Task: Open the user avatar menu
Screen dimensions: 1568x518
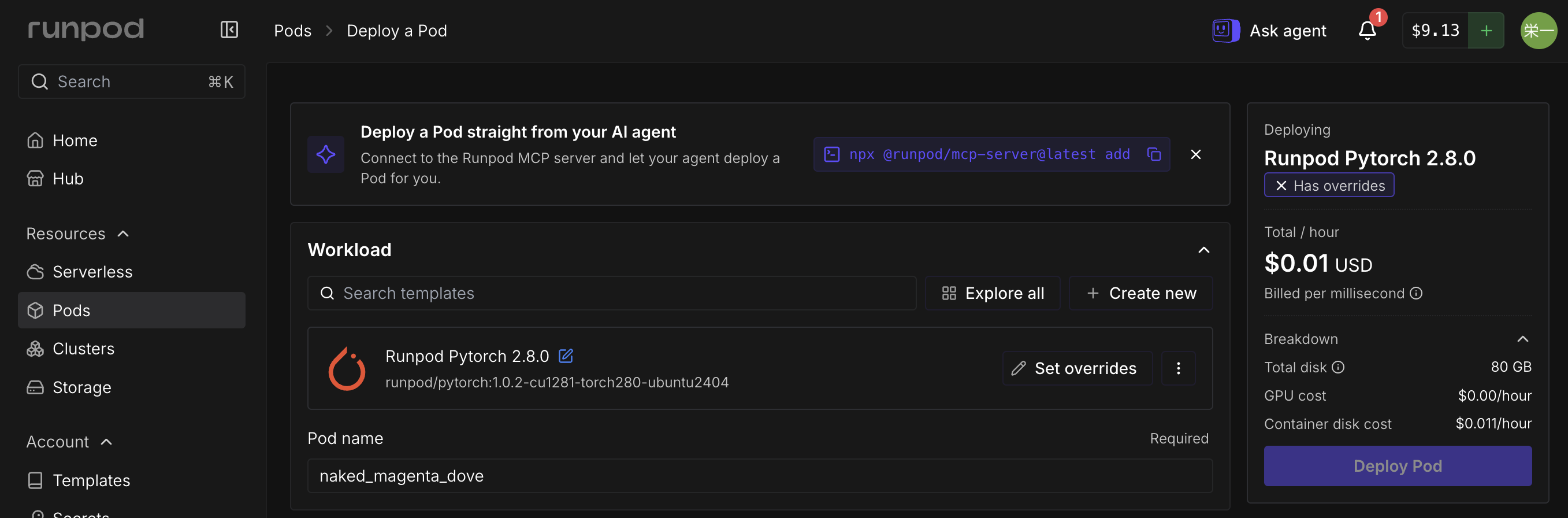Action: pos(1538,31)
